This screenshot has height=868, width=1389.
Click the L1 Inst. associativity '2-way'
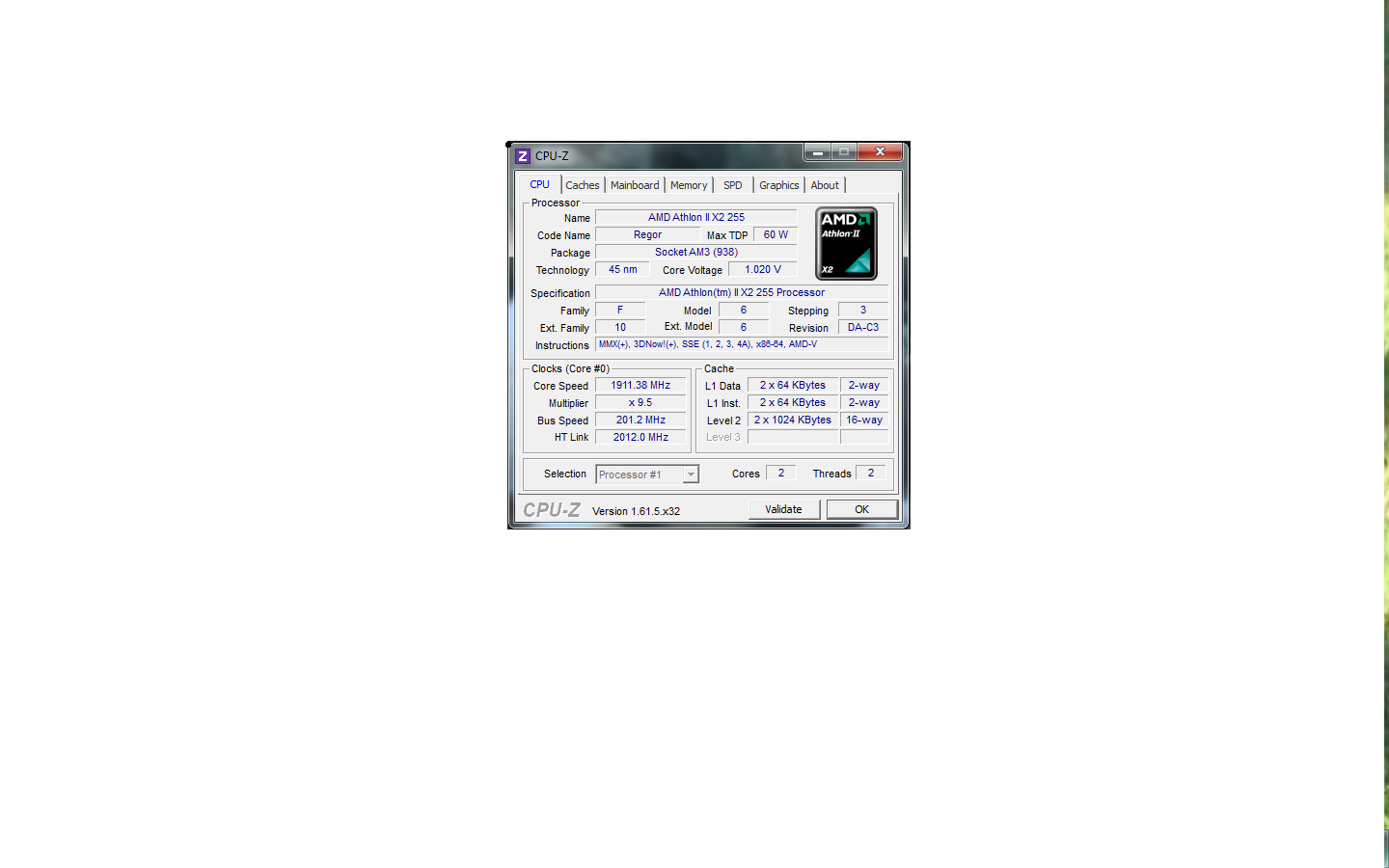click(x=864, y=402)
